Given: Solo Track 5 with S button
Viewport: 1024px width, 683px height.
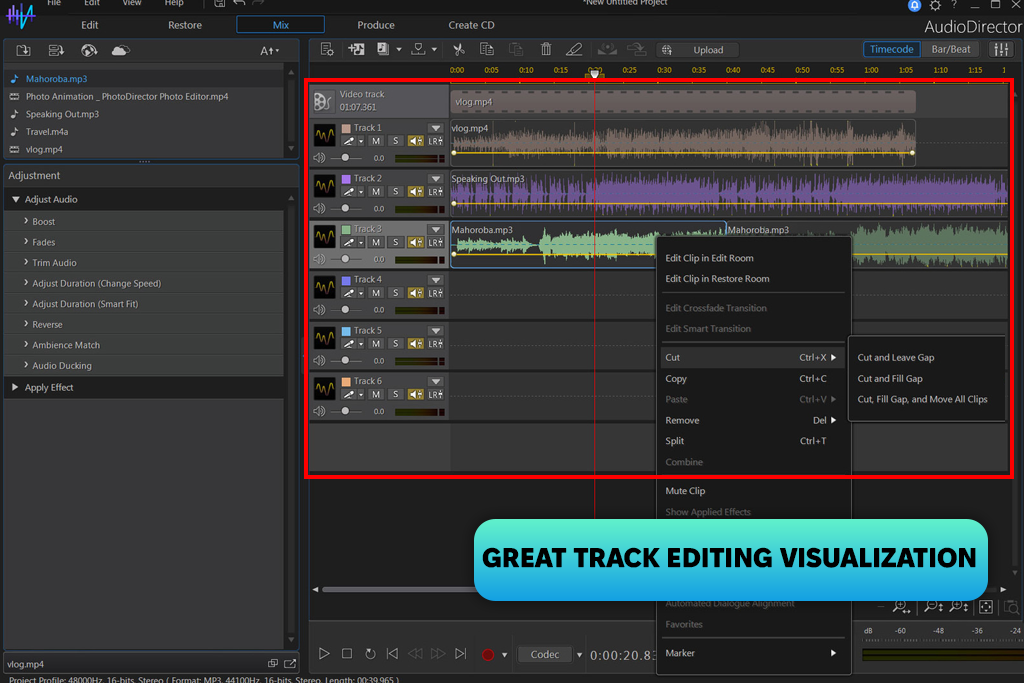Looking at the screenshot, I should 395,343.
